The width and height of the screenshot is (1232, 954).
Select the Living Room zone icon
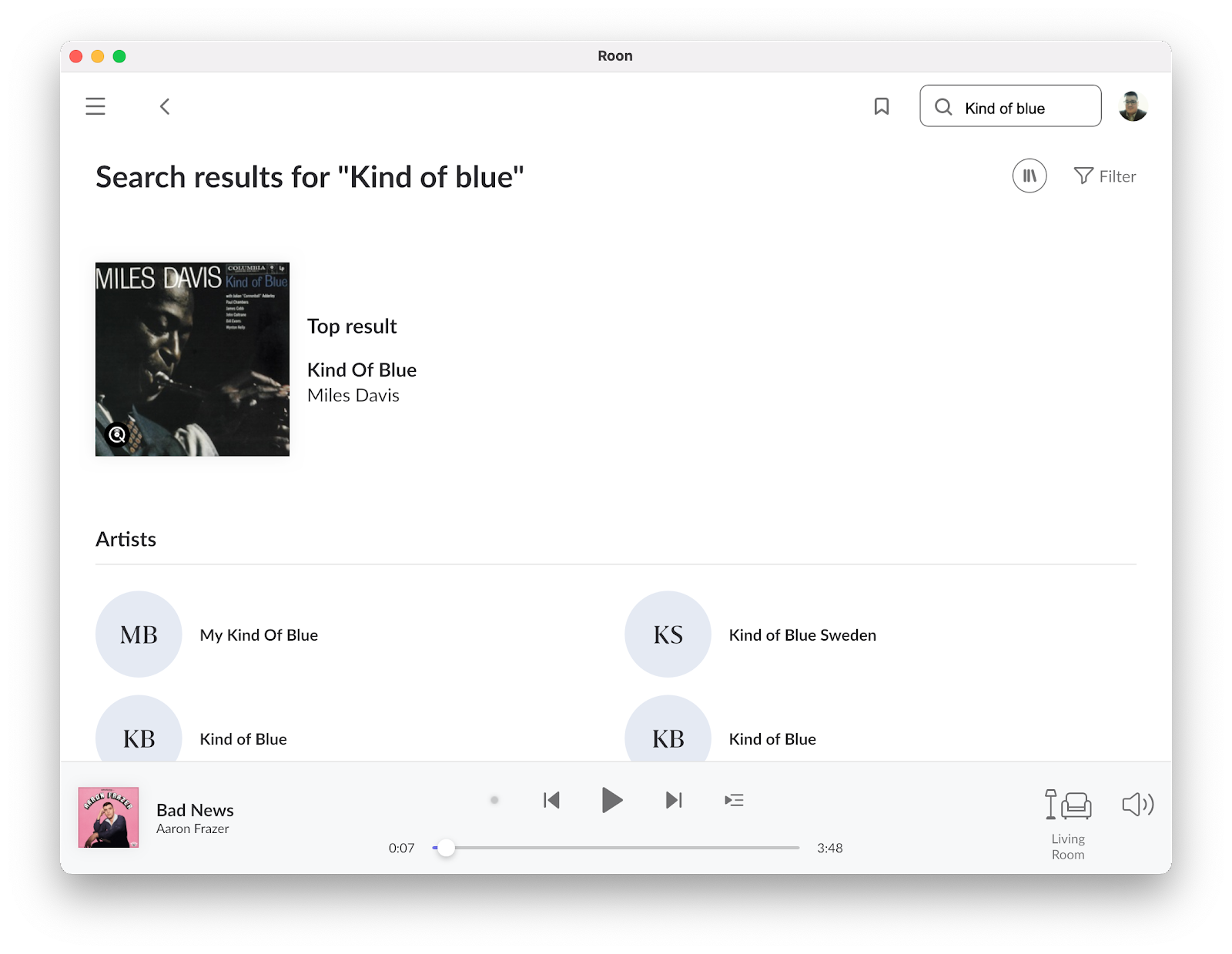pos(1068,805)
